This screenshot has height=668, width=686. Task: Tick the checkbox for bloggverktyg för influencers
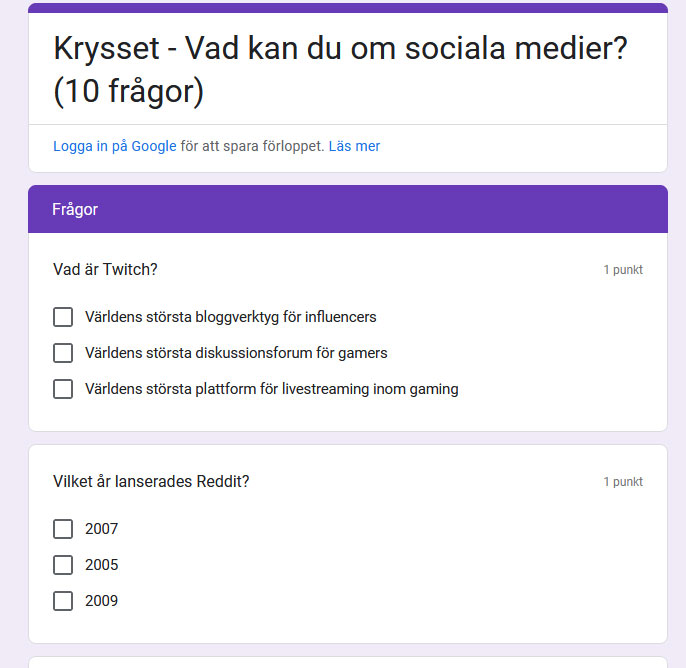(63, 317)
